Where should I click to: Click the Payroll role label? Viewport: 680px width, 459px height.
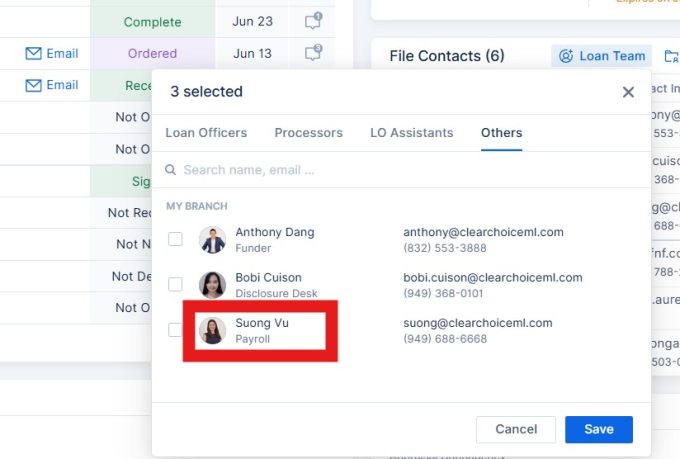[x=252, y=339]
